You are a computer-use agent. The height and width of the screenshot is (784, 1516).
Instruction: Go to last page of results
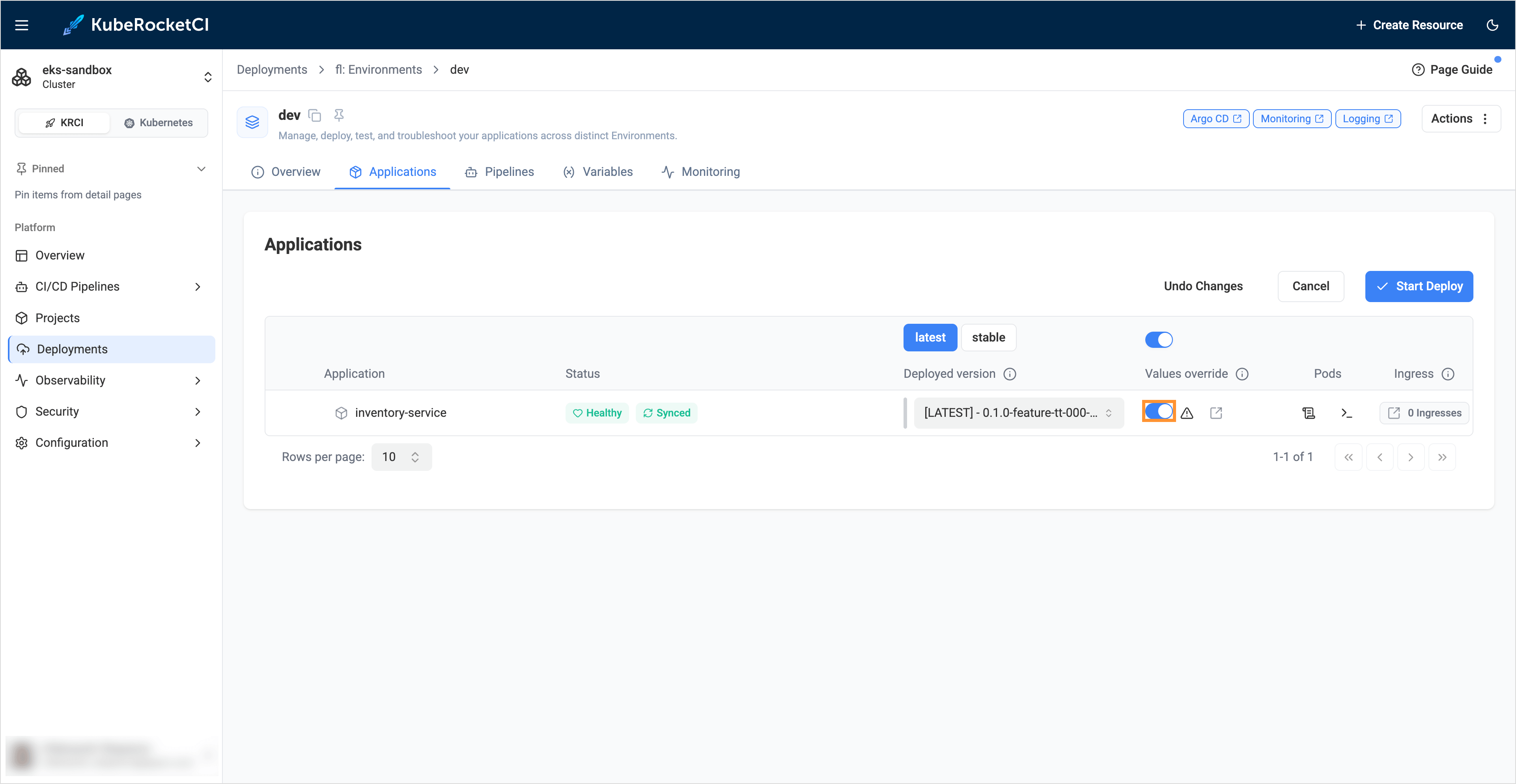1442,457
